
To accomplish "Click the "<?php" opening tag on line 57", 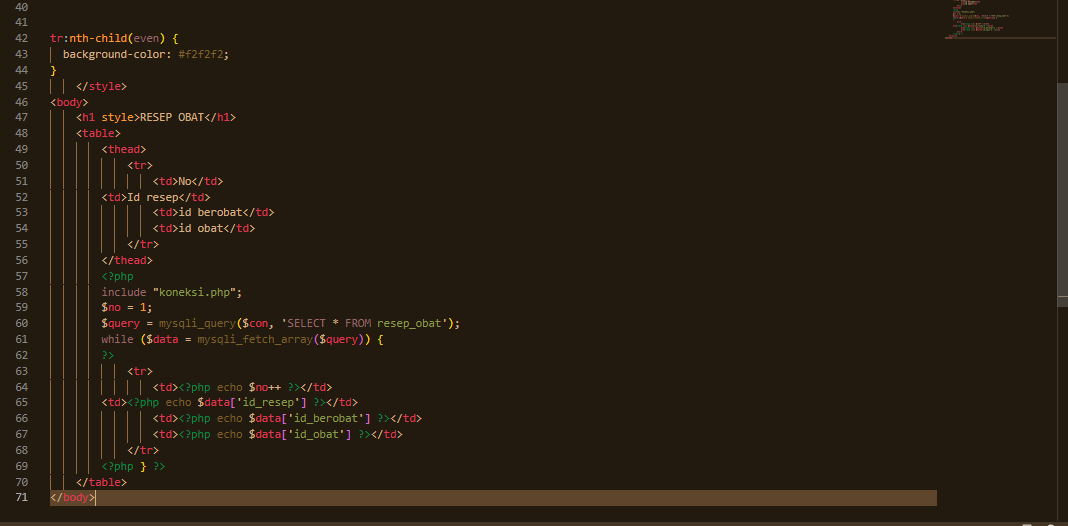I will [117, 276].
